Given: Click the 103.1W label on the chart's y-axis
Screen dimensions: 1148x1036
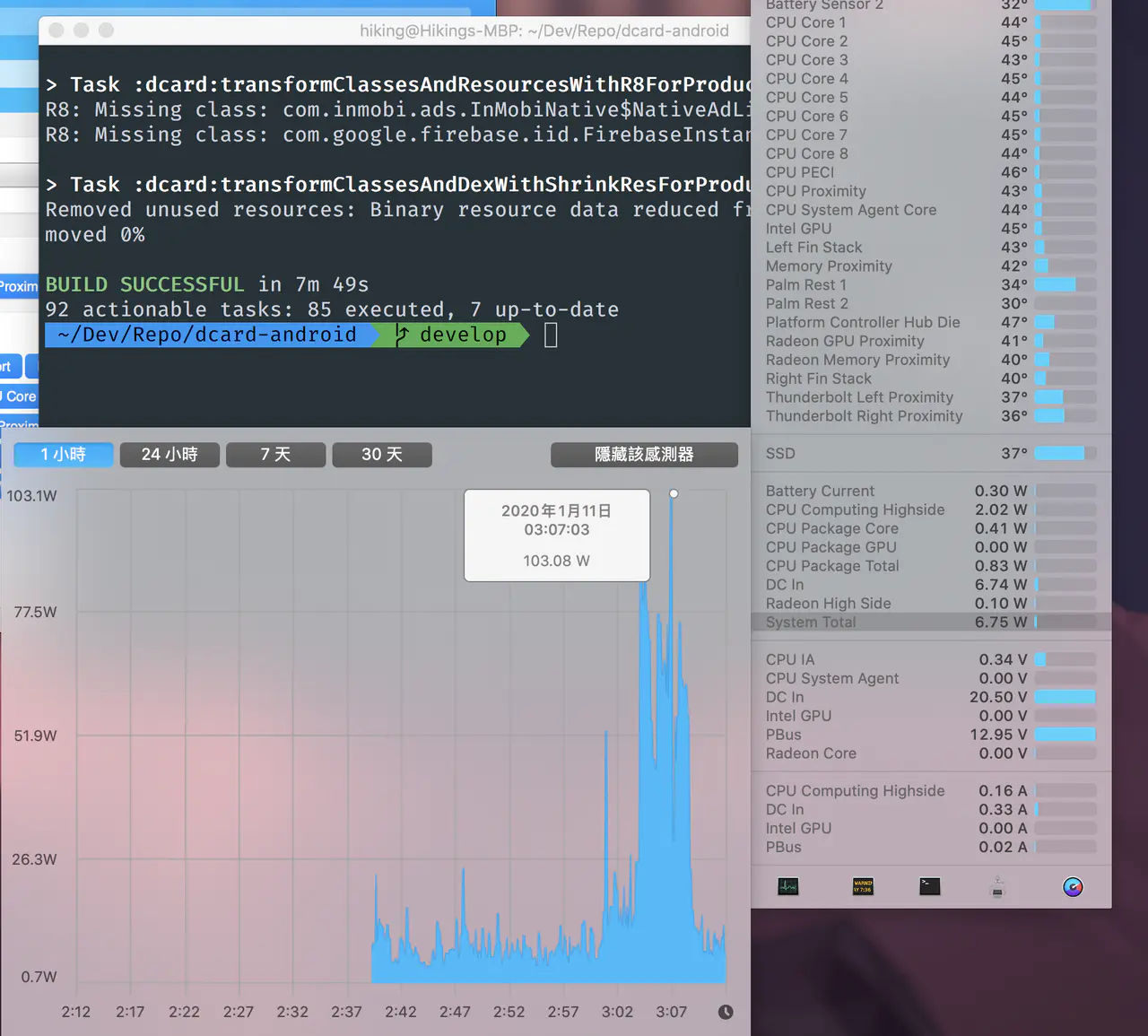Looking at the screenshot, I should tap(32, 496).
